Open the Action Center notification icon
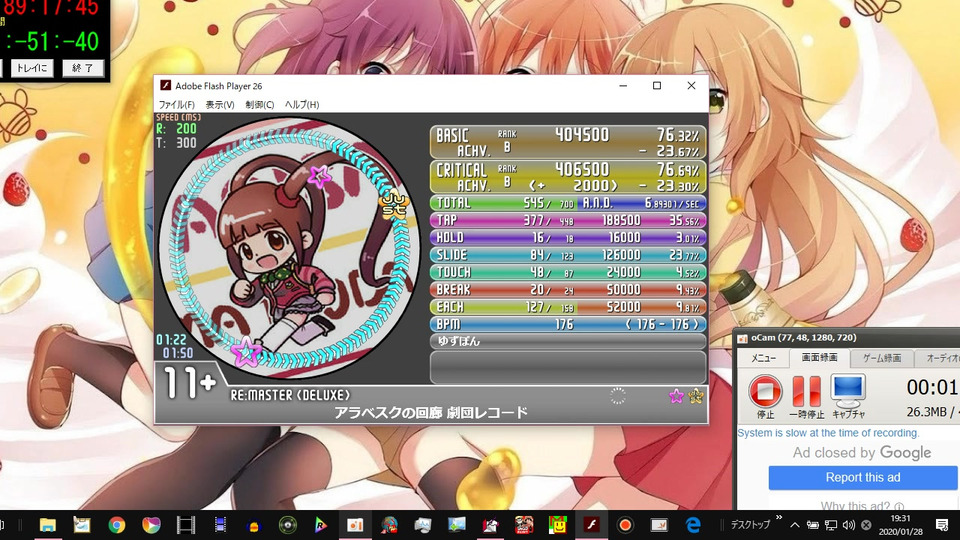960x540 pixels. click(x=942, y=525)
